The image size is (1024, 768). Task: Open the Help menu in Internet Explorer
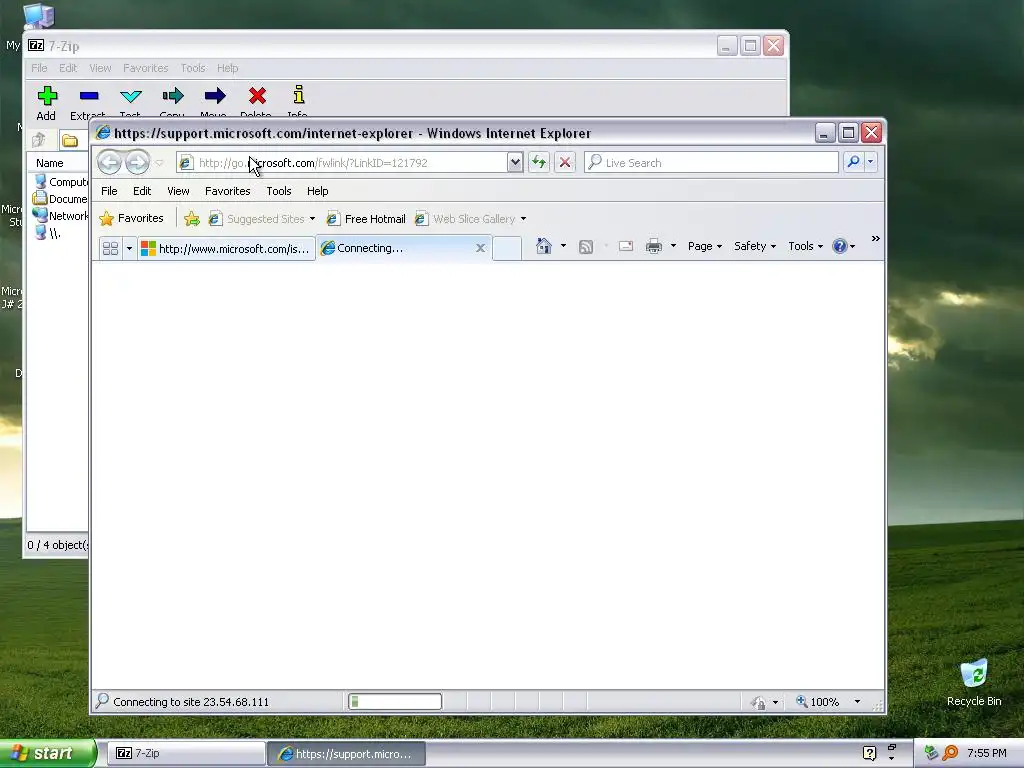tap(317, 191)
